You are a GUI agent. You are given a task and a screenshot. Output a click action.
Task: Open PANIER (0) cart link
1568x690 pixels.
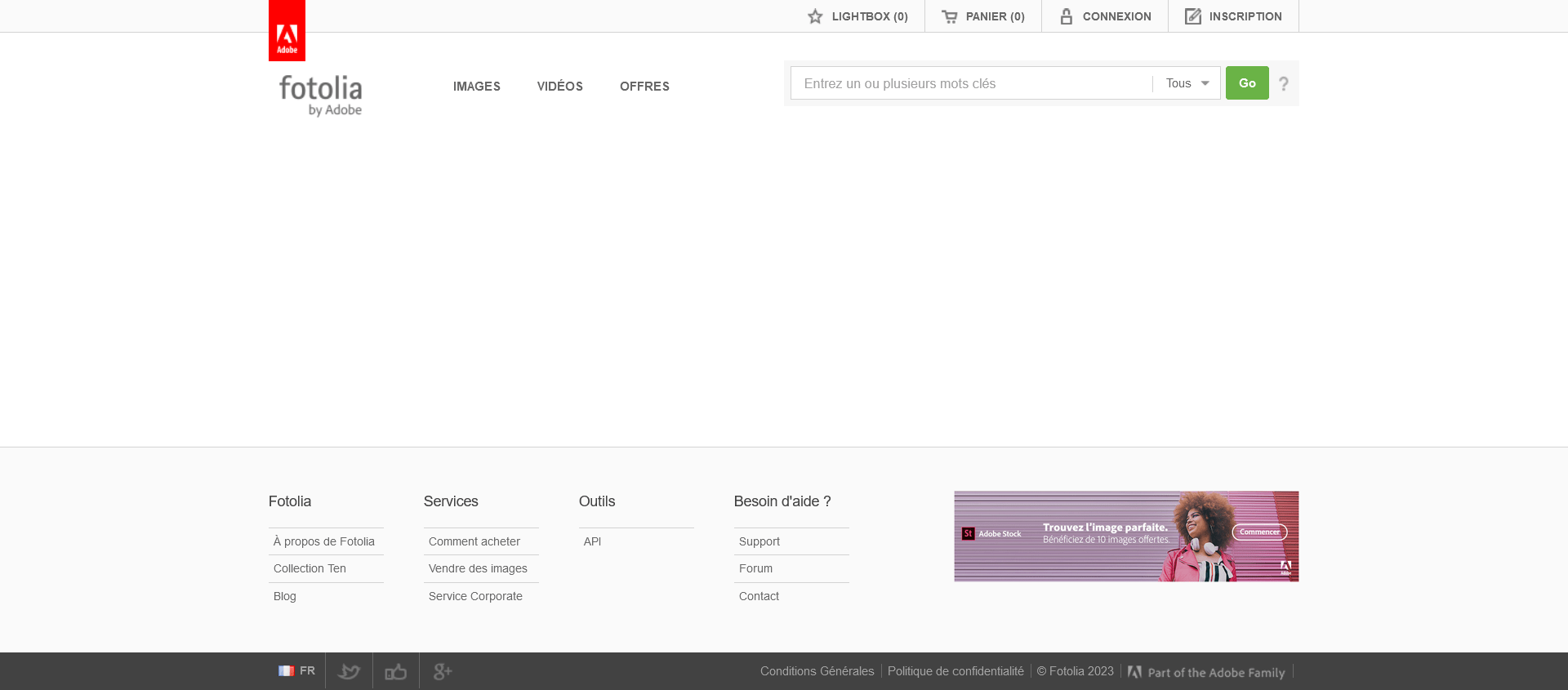[x=983, y=16]
